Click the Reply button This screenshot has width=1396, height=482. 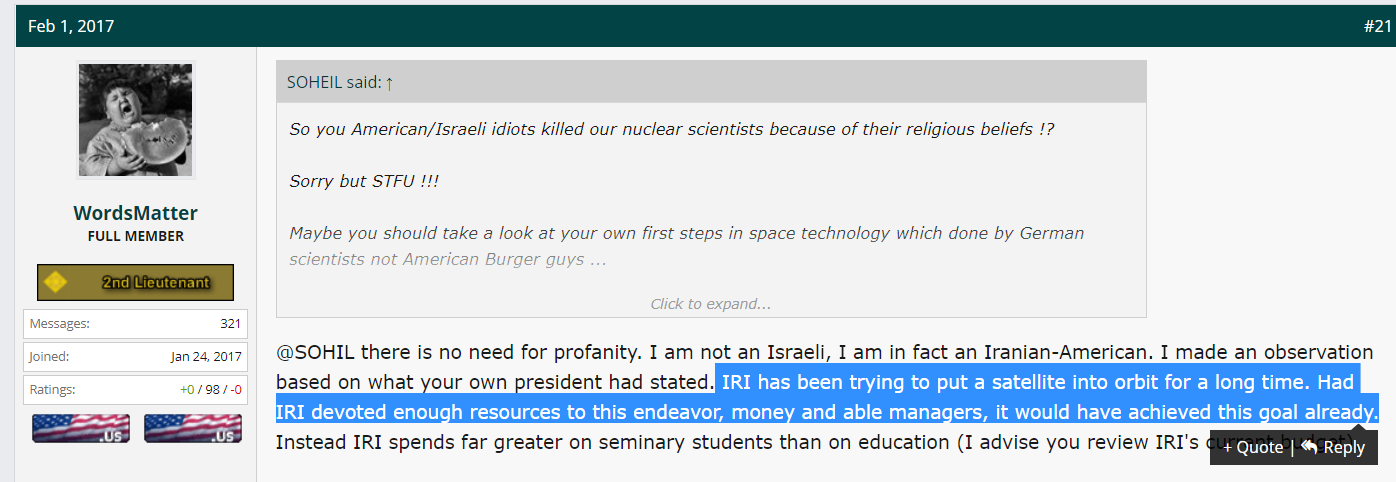1333,447
